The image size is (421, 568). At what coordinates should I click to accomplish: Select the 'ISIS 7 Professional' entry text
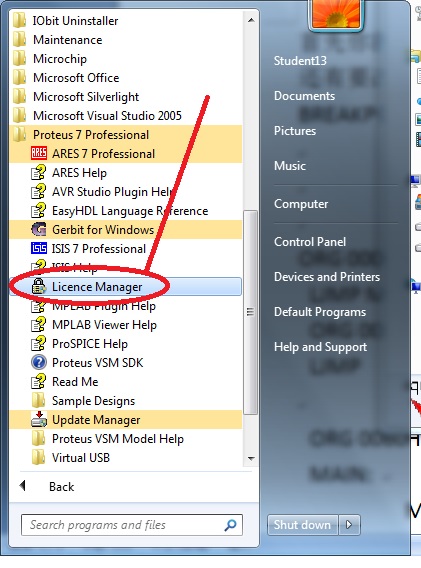pyautogui.click(x=99, y=249)
